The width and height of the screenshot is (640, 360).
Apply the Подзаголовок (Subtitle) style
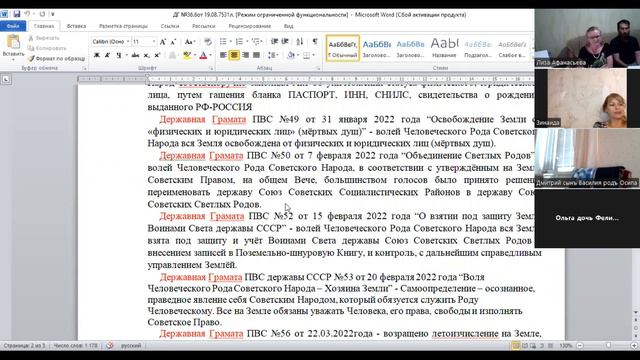pos(478,48)
